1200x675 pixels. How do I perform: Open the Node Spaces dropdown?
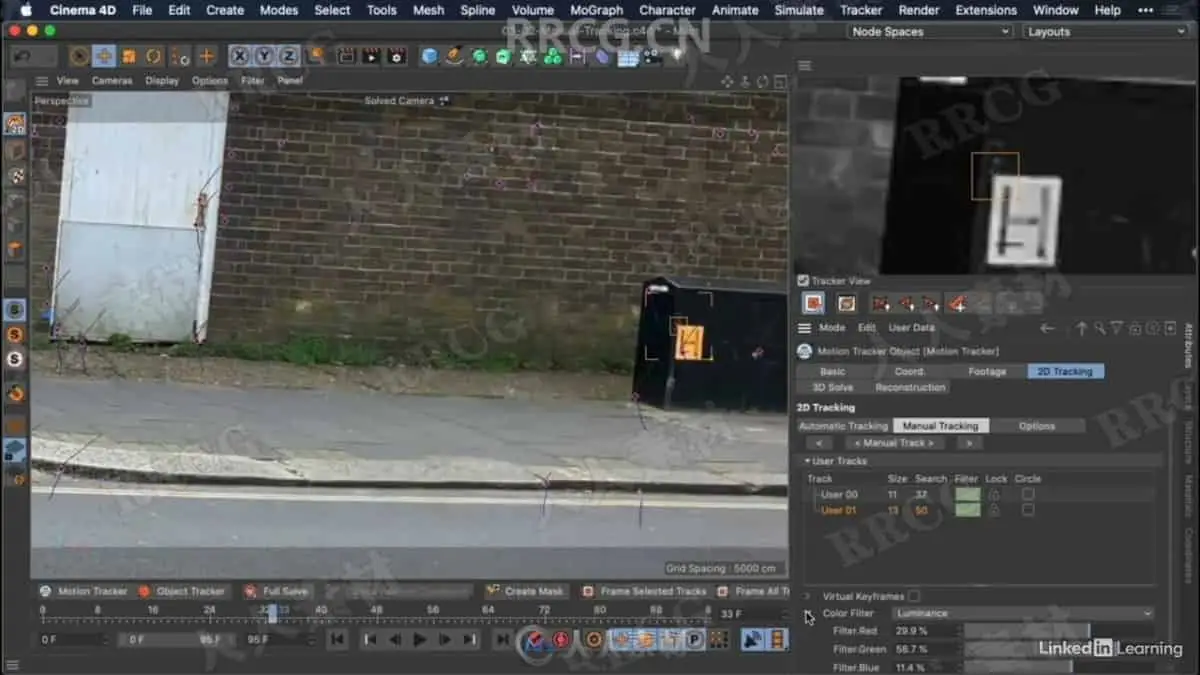[x=931, y=31]
